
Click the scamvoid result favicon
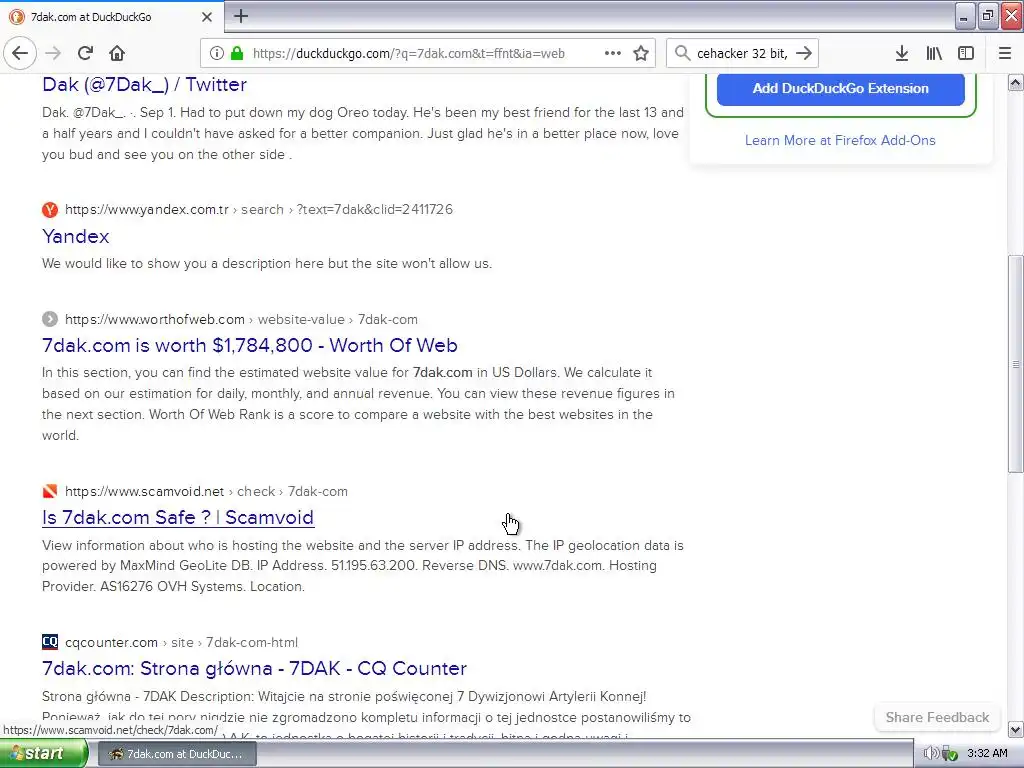tap(50, 491)
